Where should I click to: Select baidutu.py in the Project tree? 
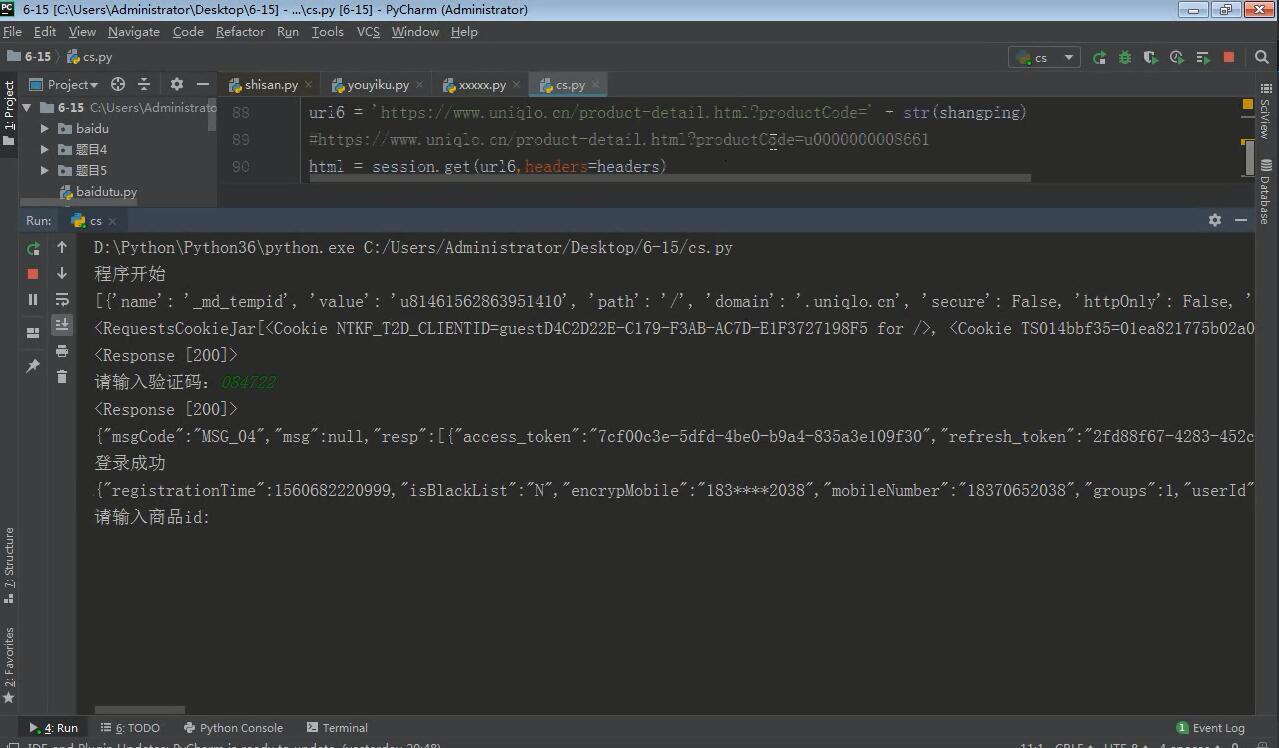pos(106,191)
